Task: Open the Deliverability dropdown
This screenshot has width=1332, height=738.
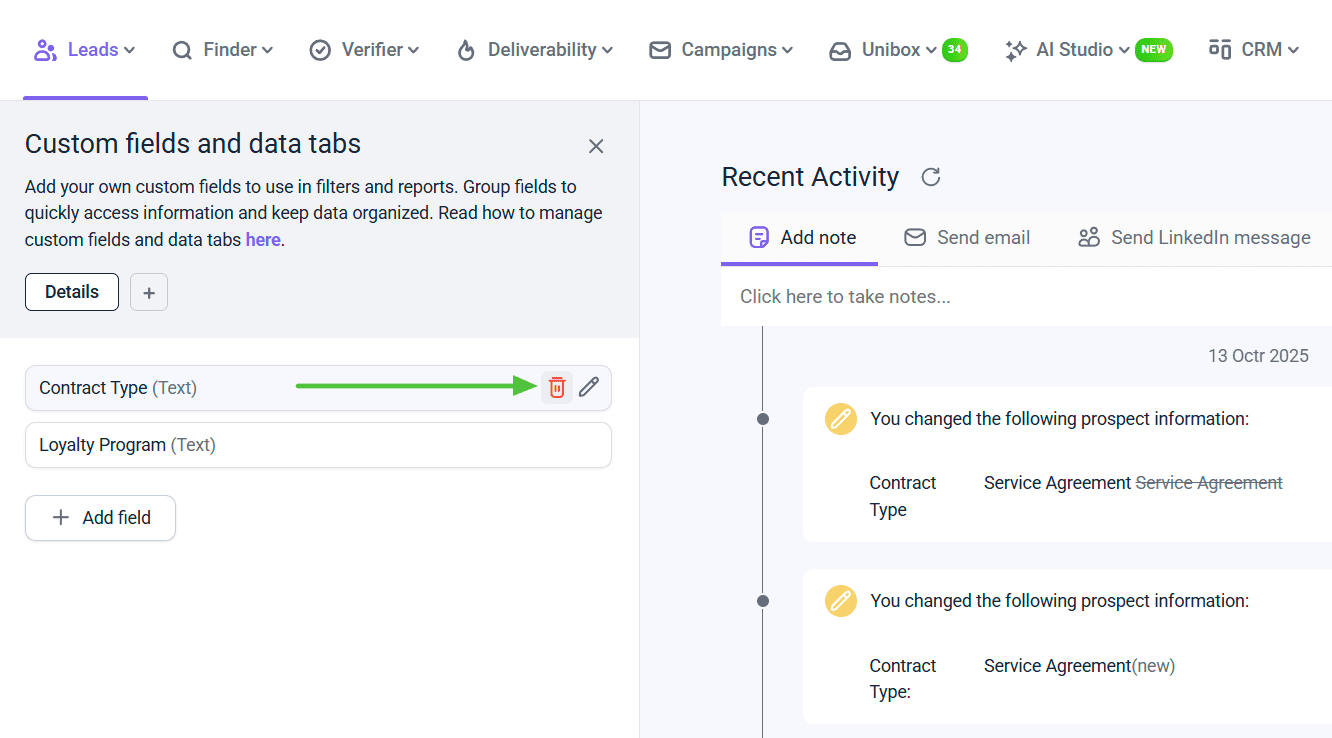Action: click(534, 50)
